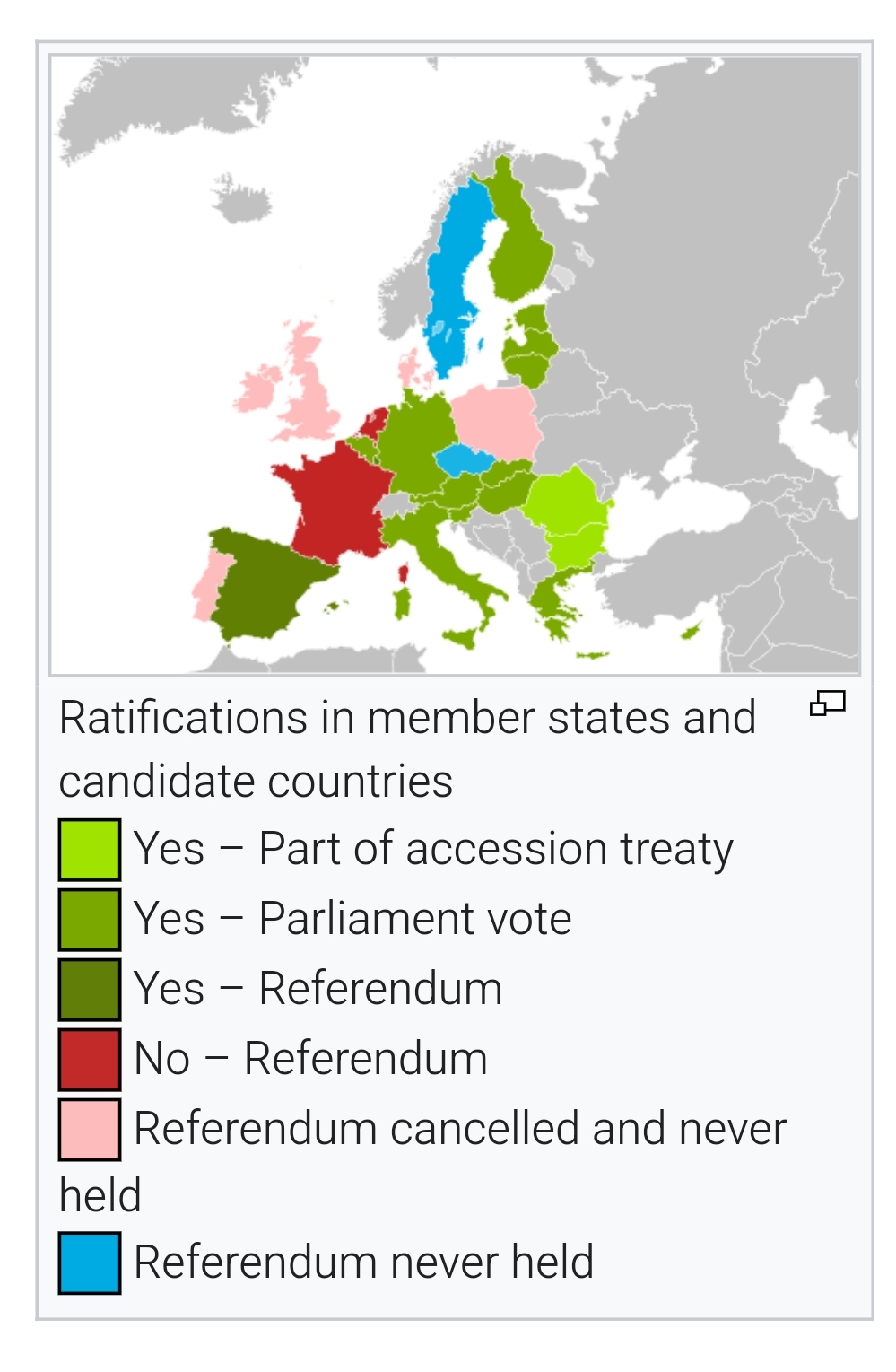Click the red No Referendum swatch
896x1372 pixels.
point(90,1059)
